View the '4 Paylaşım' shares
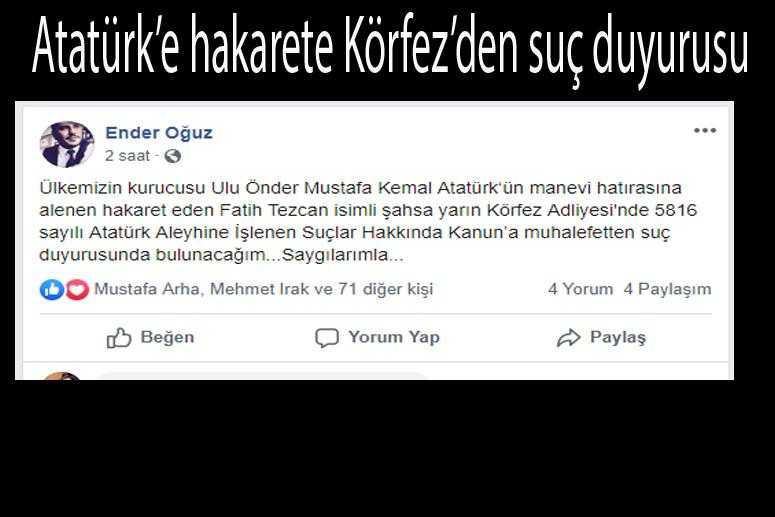This screenshot has width=775, height=517. (667, 289)
